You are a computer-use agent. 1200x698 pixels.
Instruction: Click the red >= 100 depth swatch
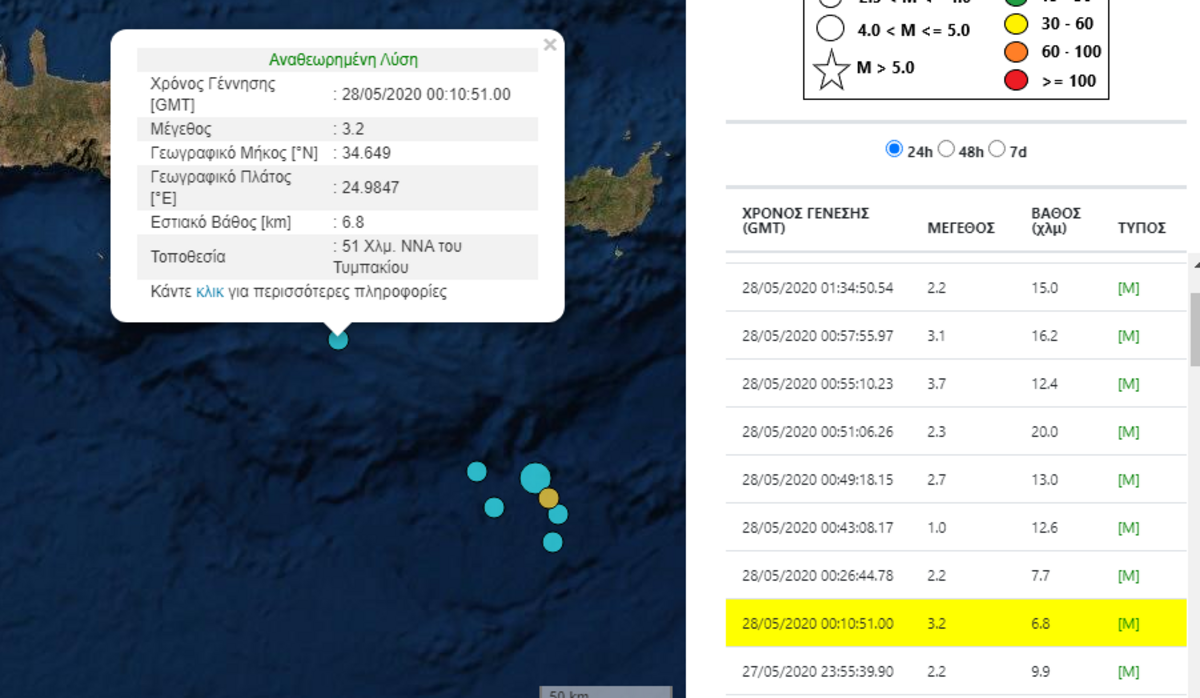click(x=1017, y=80)
